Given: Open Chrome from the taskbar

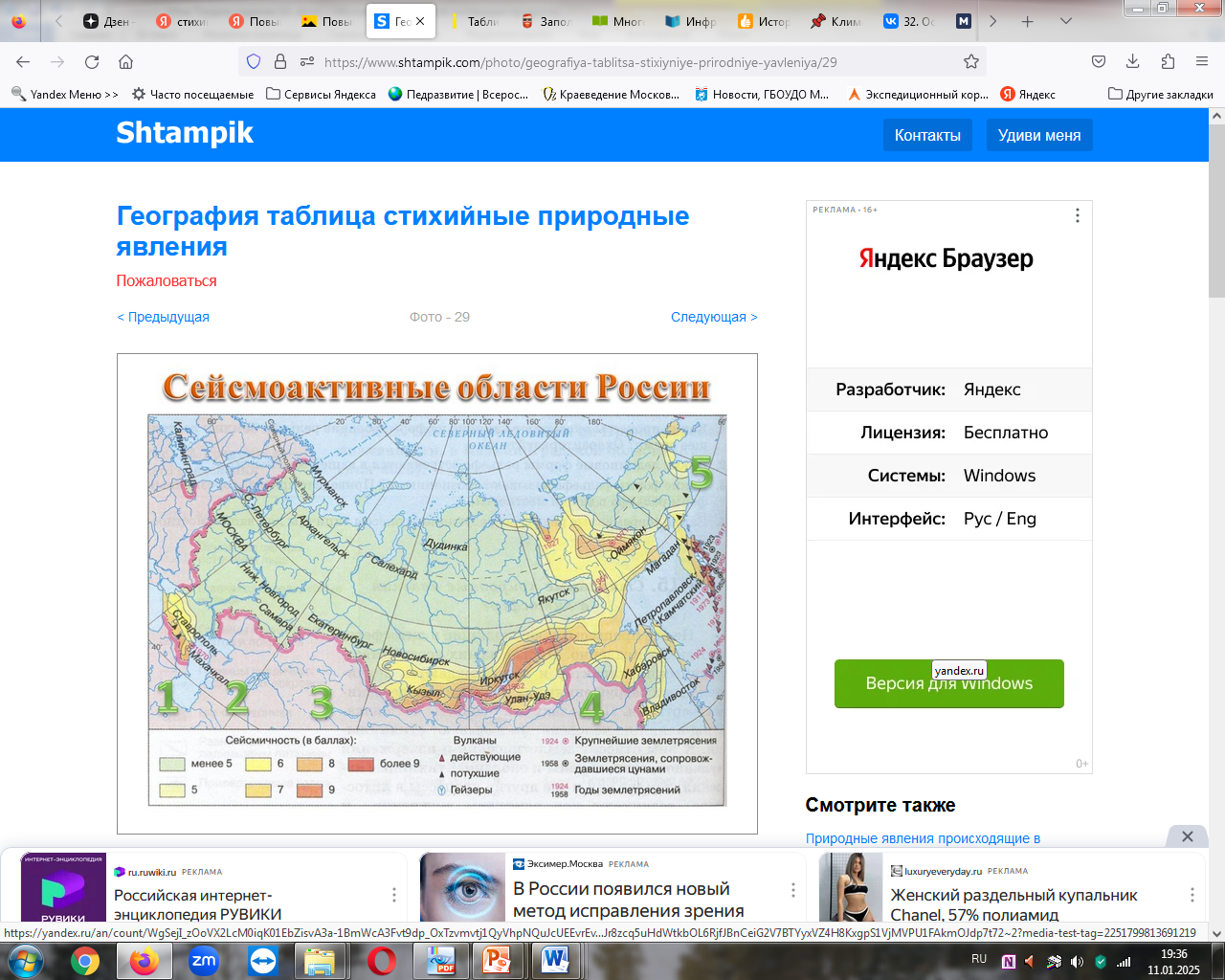Looking at the screenshot, I should click(84, 960).
